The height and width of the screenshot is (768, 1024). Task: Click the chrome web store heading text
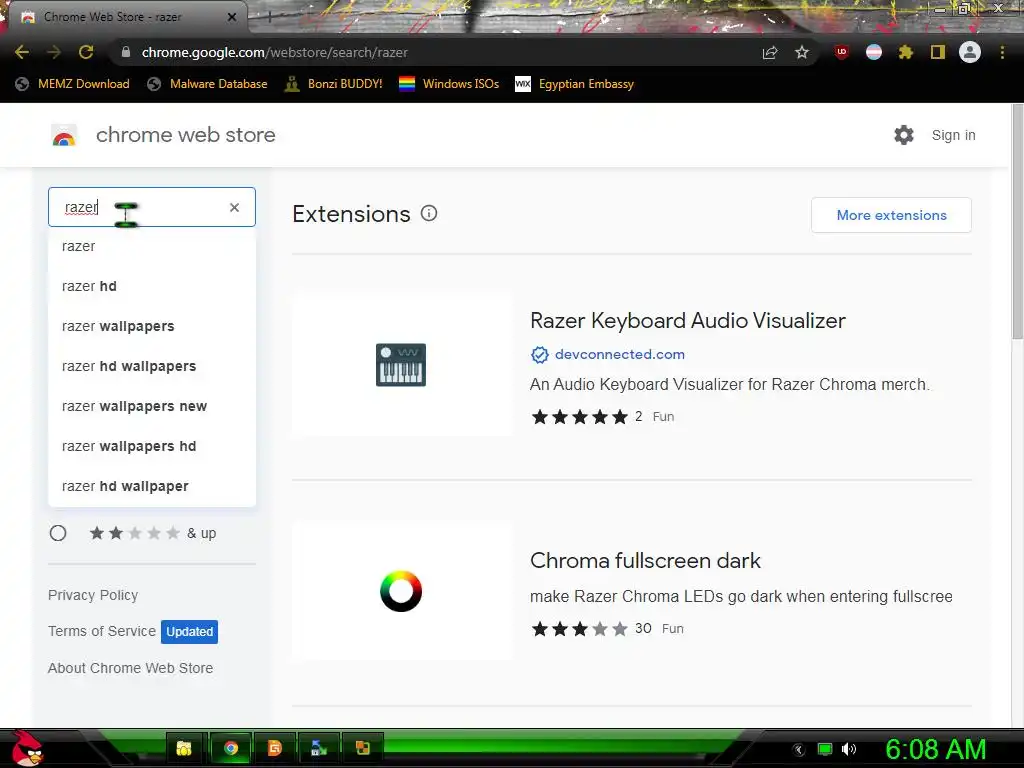185,135
